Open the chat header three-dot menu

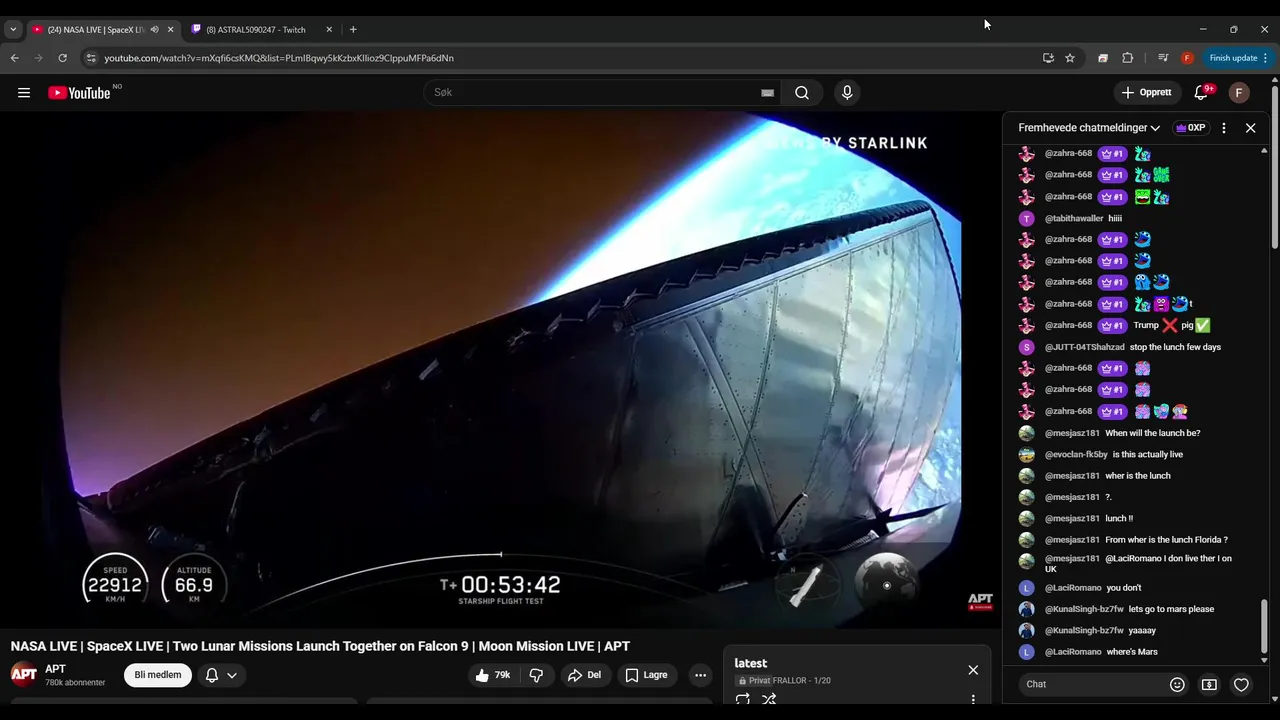(1223, 128)
